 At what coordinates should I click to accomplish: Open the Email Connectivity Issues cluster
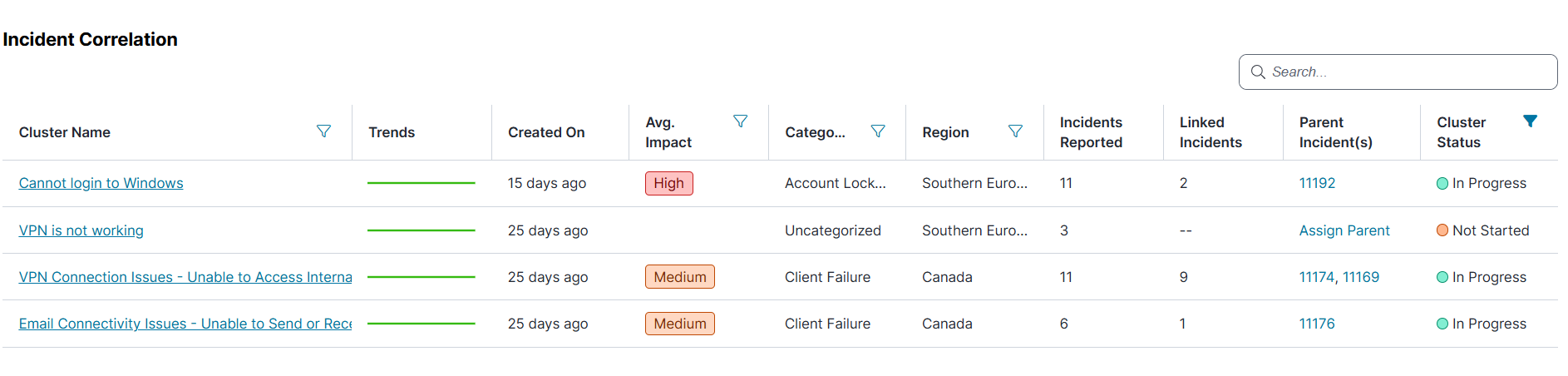pos(185,324)
